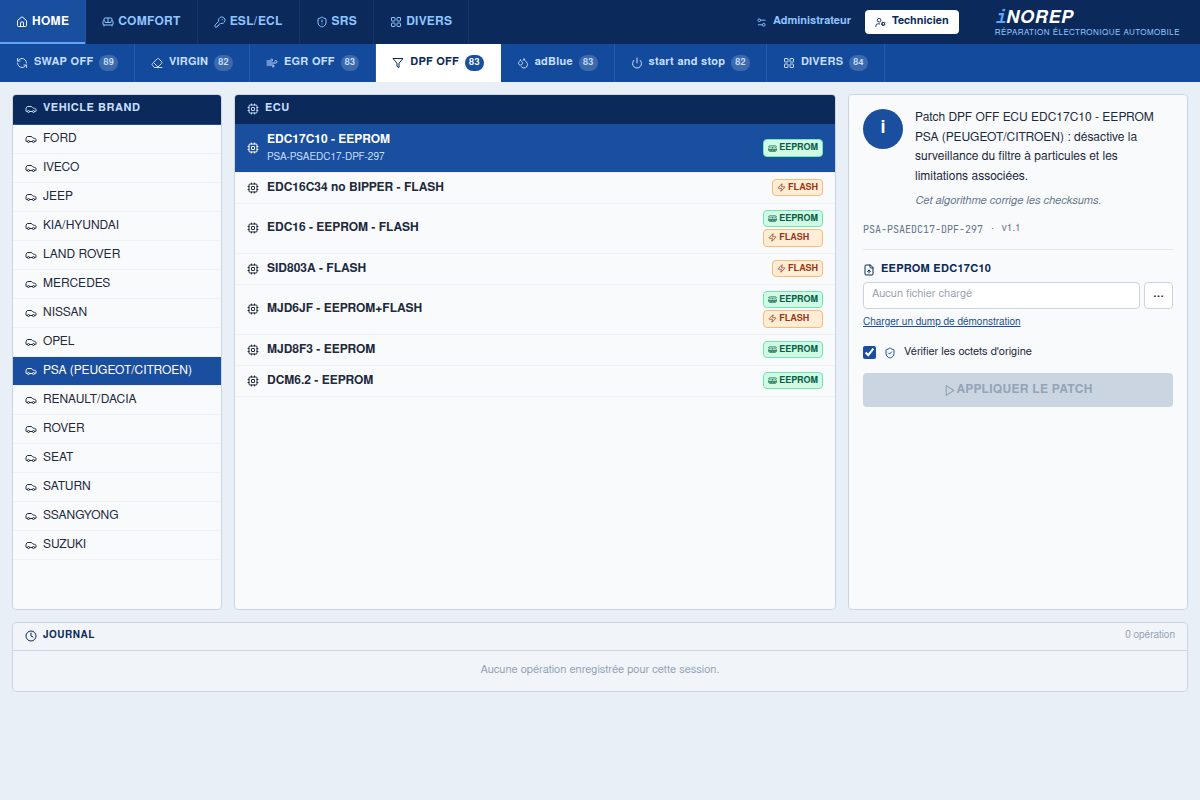Click PSA-PSAEDC17-DPF-297 patch identifier
This screenshot has height=800, width=1200.
coord(923,229)
